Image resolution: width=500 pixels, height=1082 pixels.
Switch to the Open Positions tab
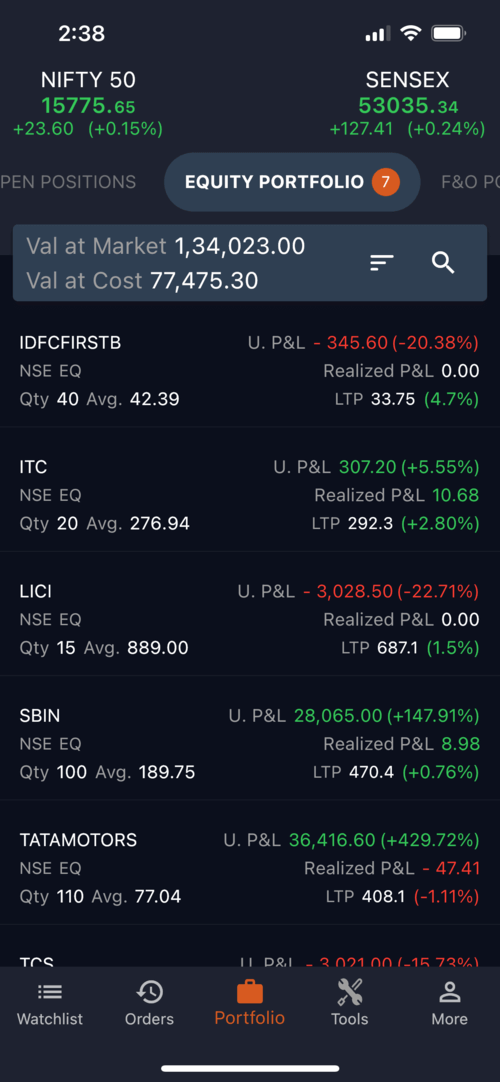tap(68, 182)
